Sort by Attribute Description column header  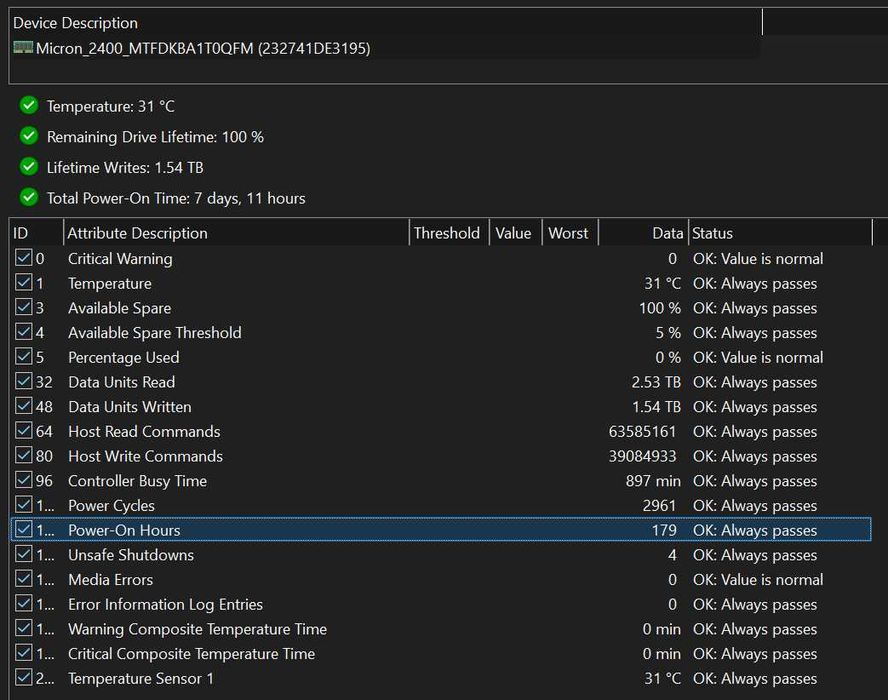point(236,233)
